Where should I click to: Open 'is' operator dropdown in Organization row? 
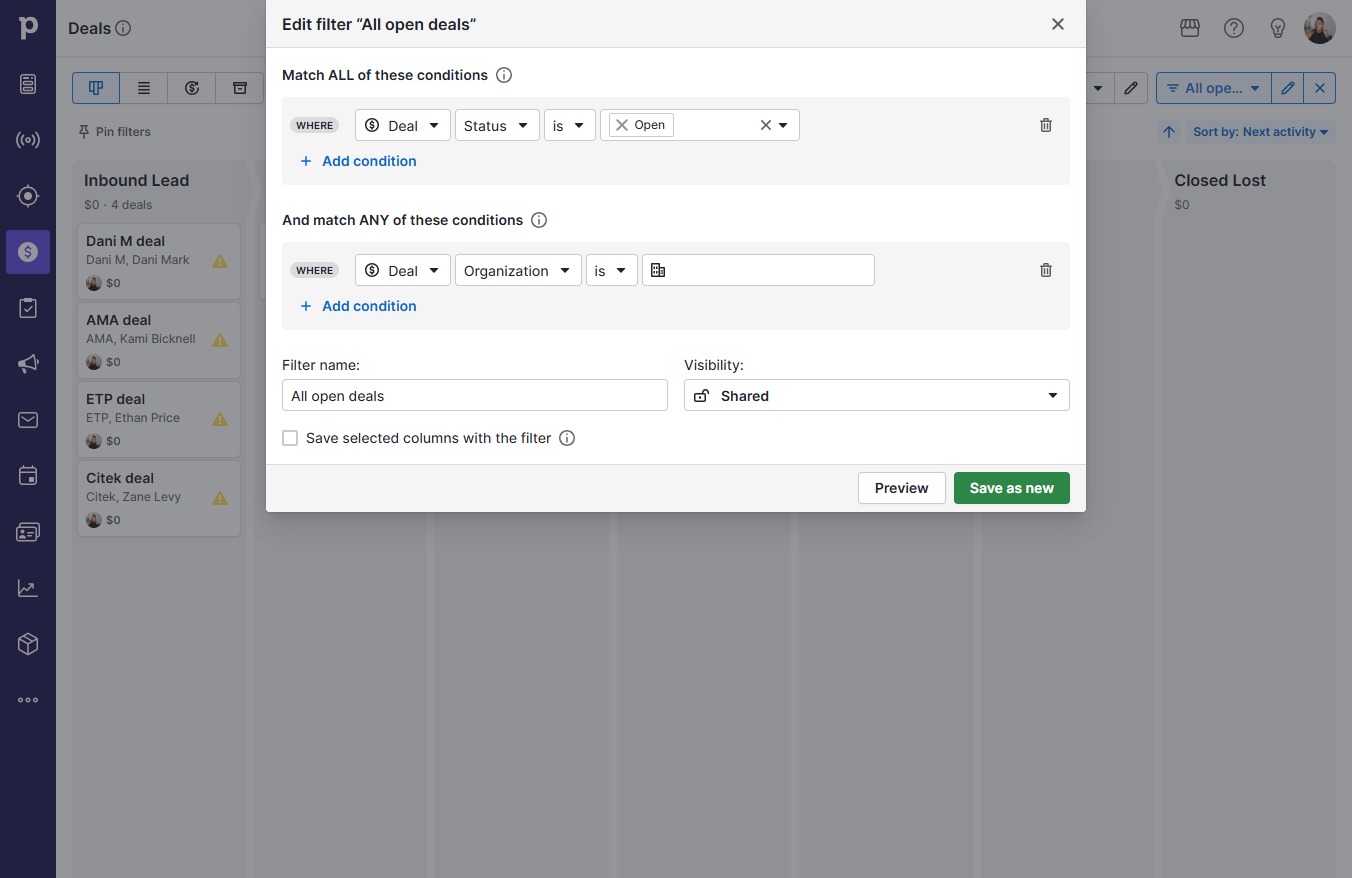612,271
